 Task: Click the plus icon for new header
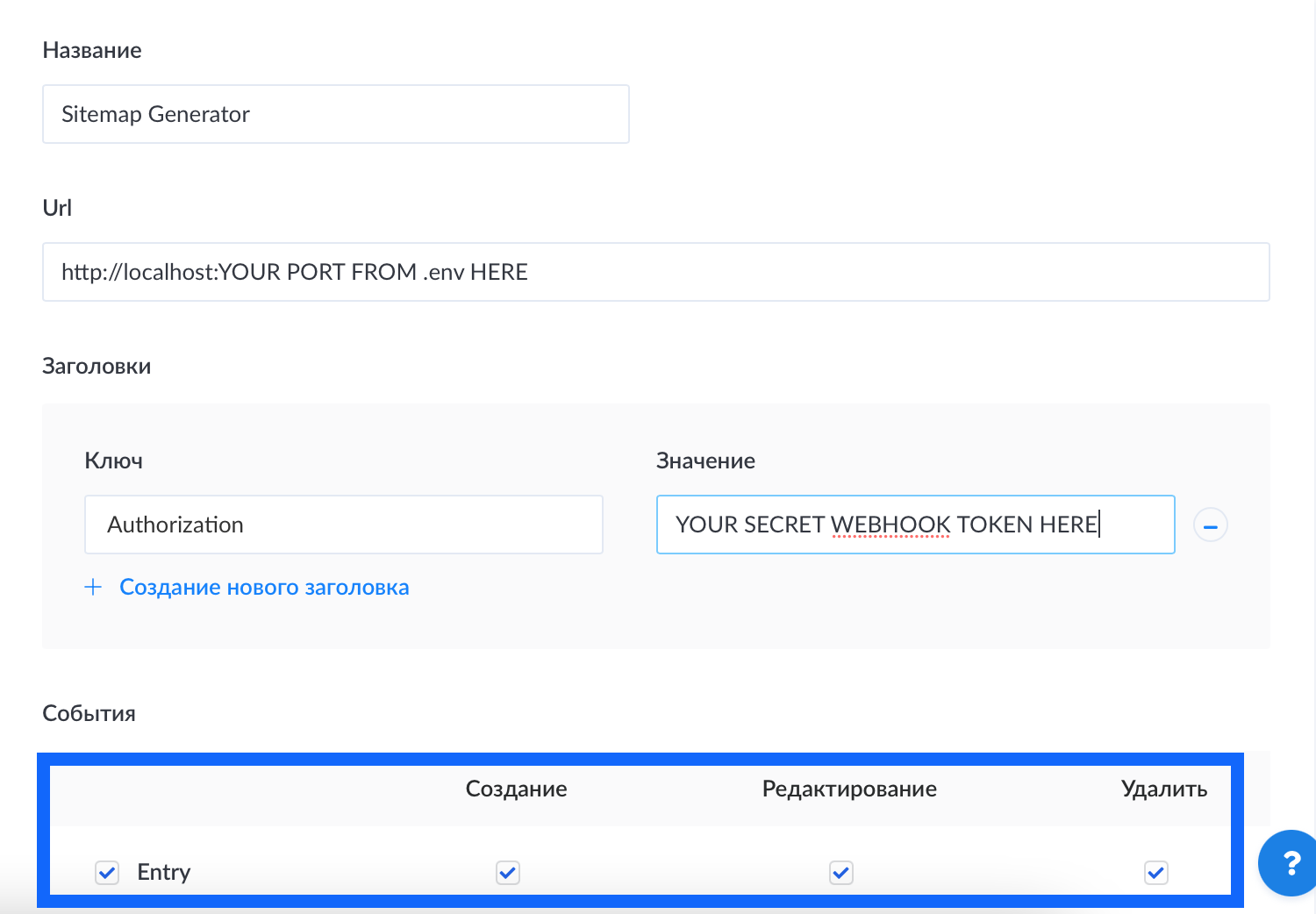[93, 587]
